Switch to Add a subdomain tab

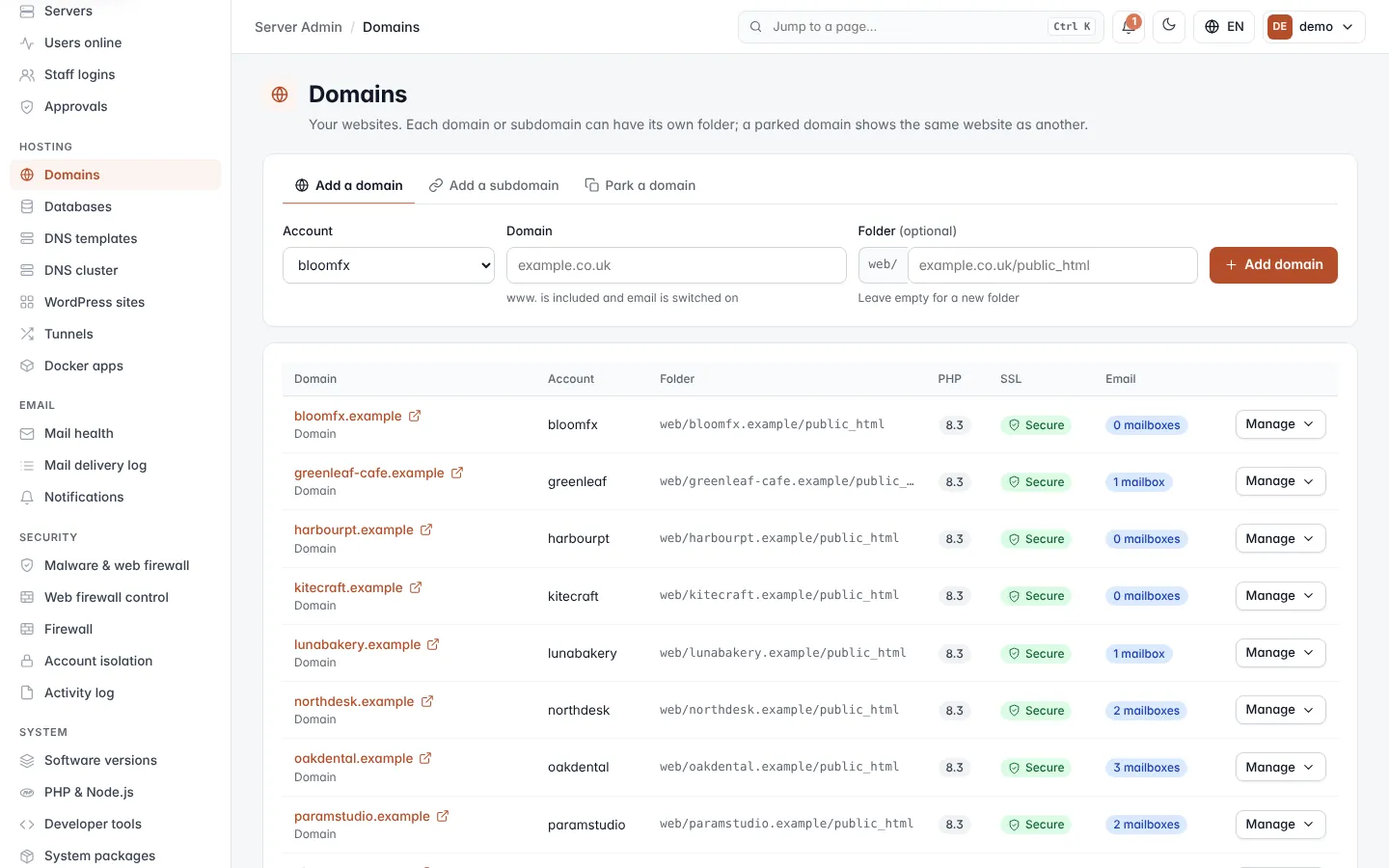494,185
